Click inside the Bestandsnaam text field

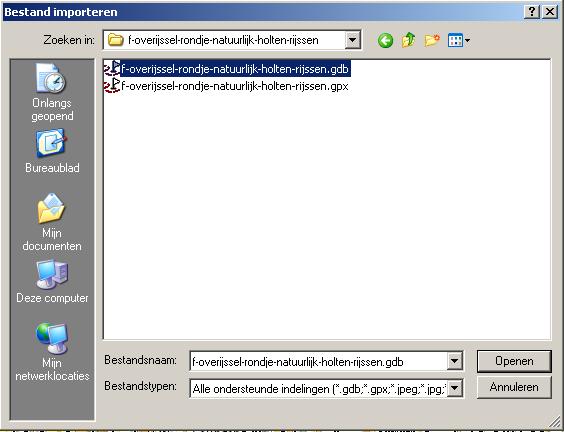pyautogui.click(x=318, y=361)
